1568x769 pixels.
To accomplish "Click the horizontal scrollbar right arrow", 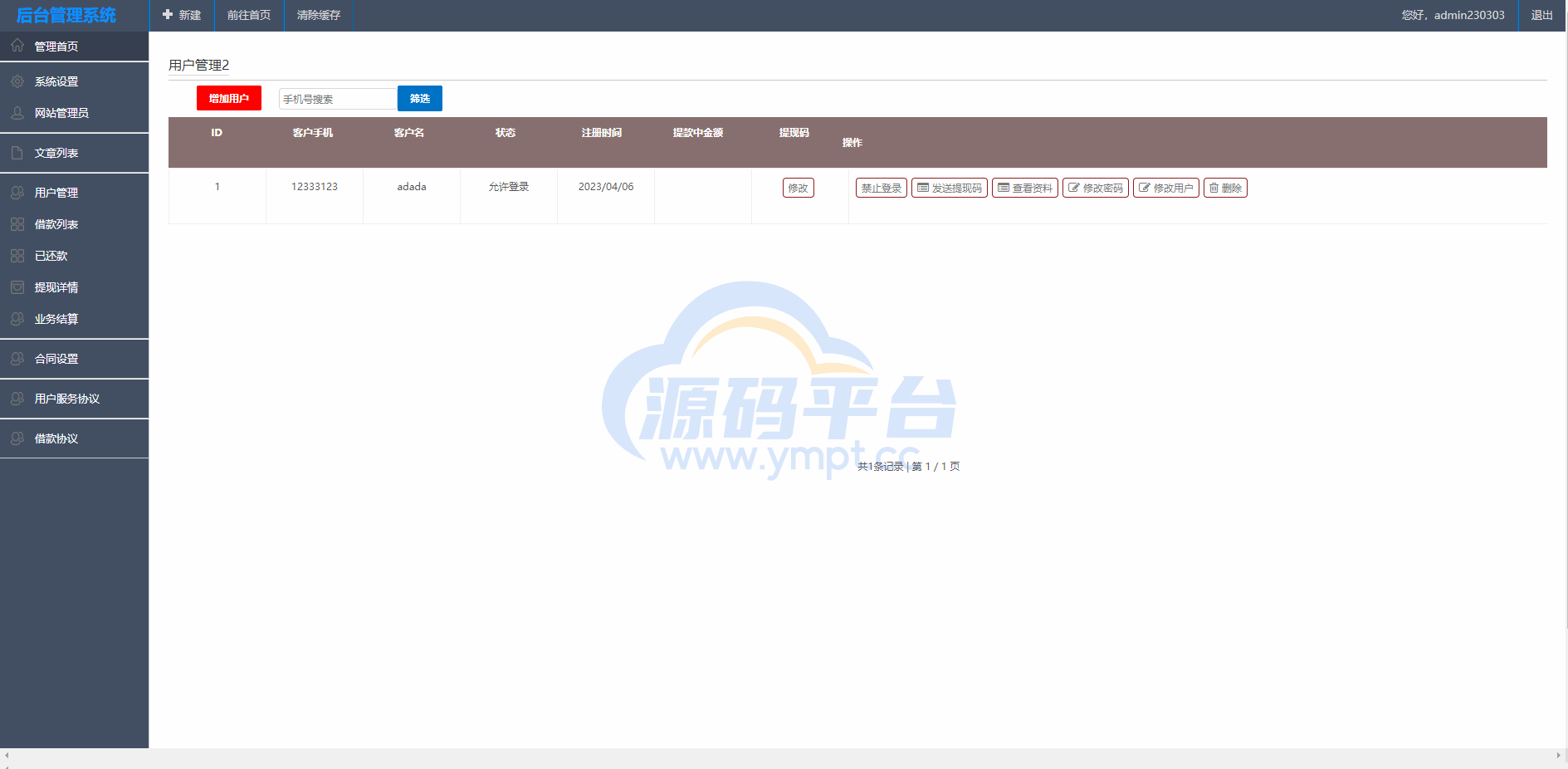I will coord(1558,755).
